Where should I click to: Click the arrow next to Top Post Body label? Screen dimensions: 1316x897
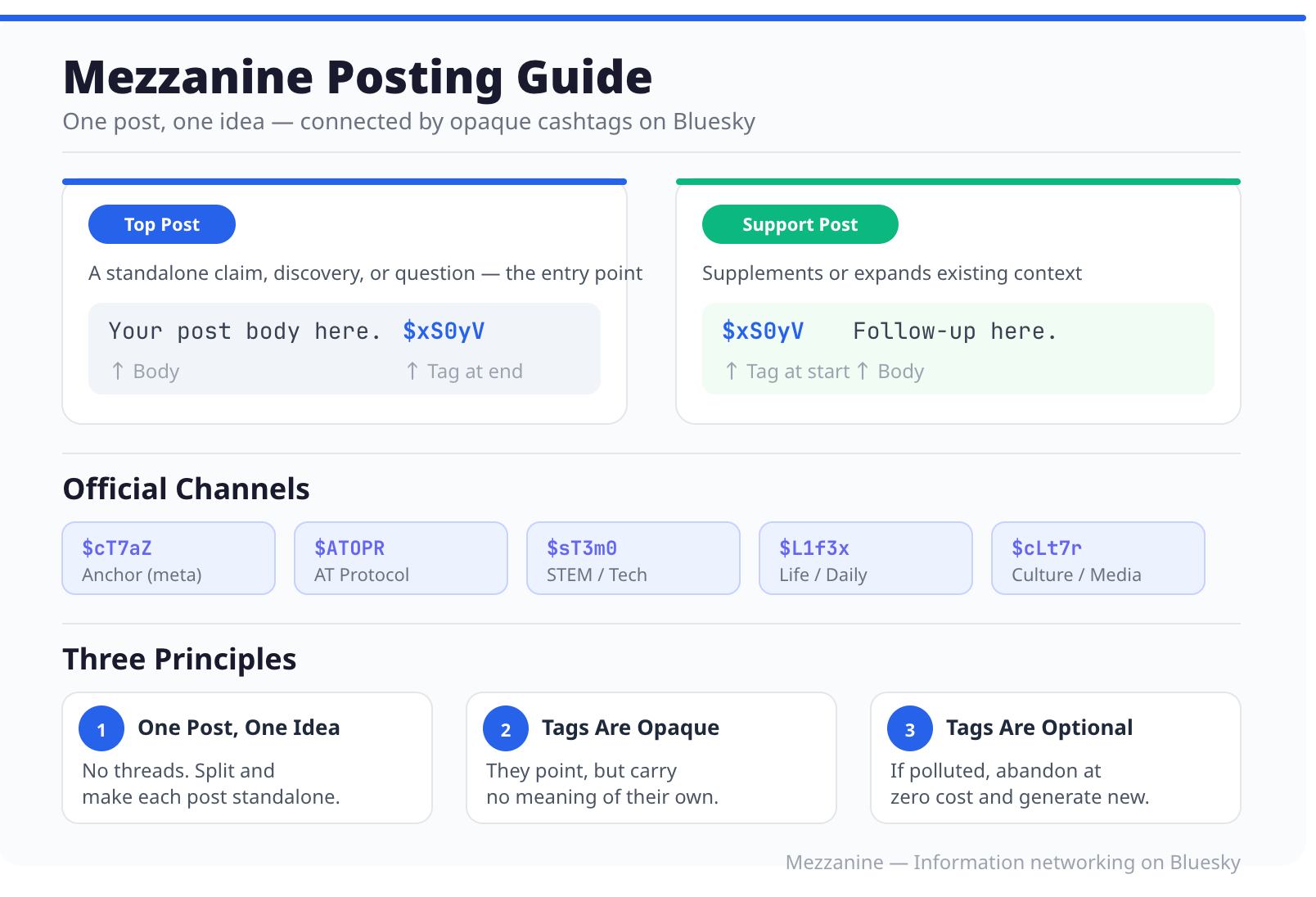[x=118, y=372]
